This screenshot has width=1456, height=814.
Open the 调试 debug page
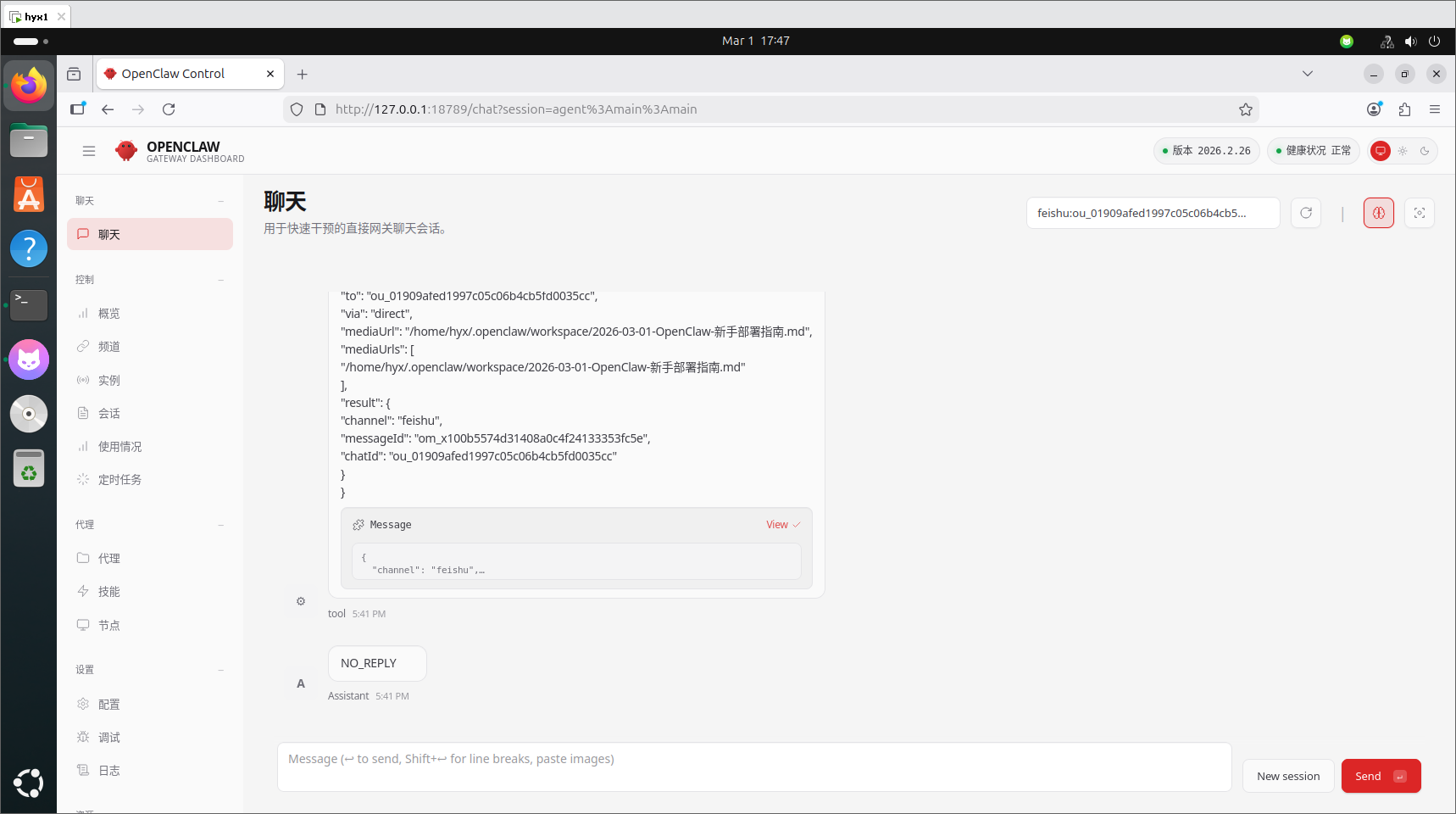[x=150, y=737]
